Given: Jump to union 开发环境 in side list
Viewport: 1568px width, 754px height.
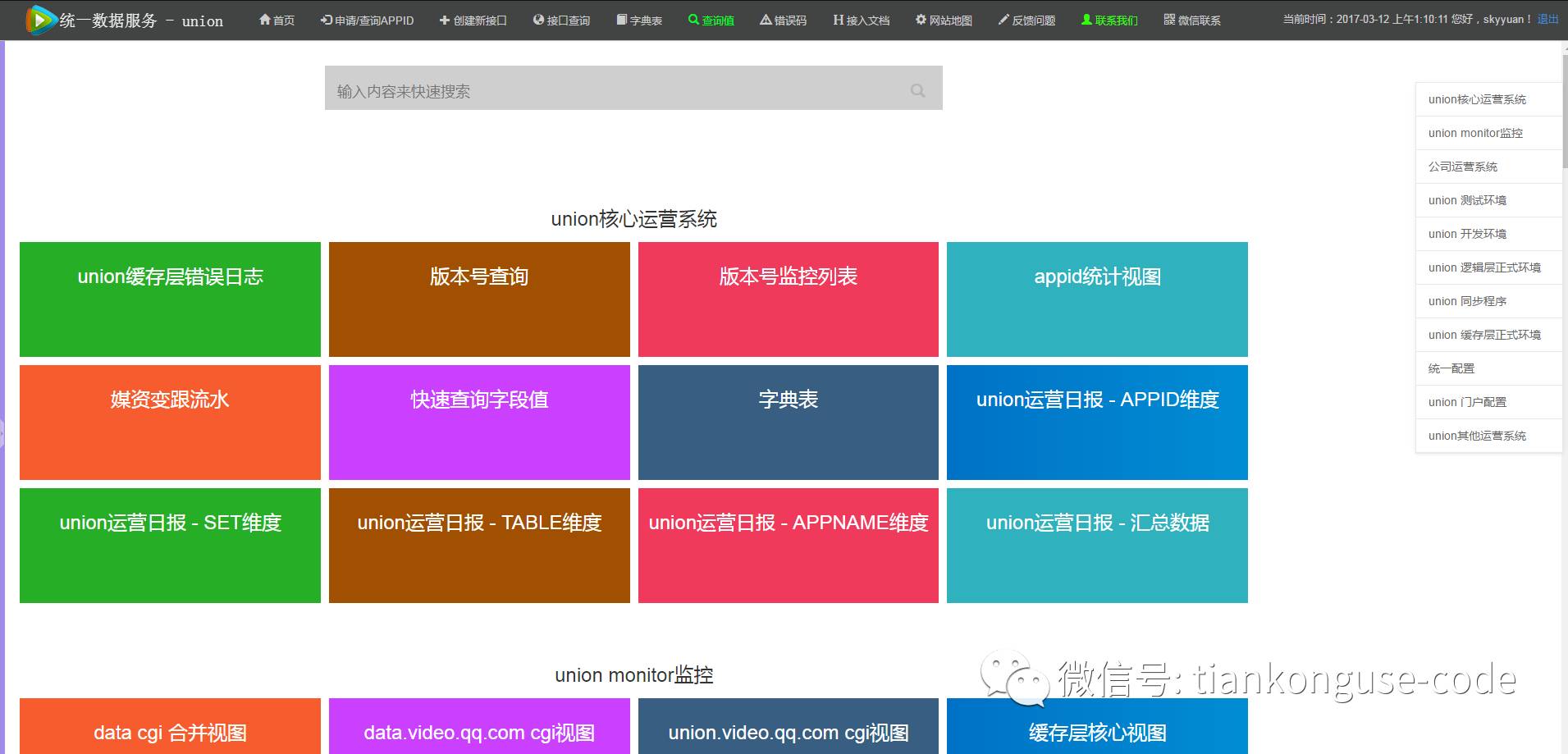Looking at the screenshot, I should point(1488,234).
